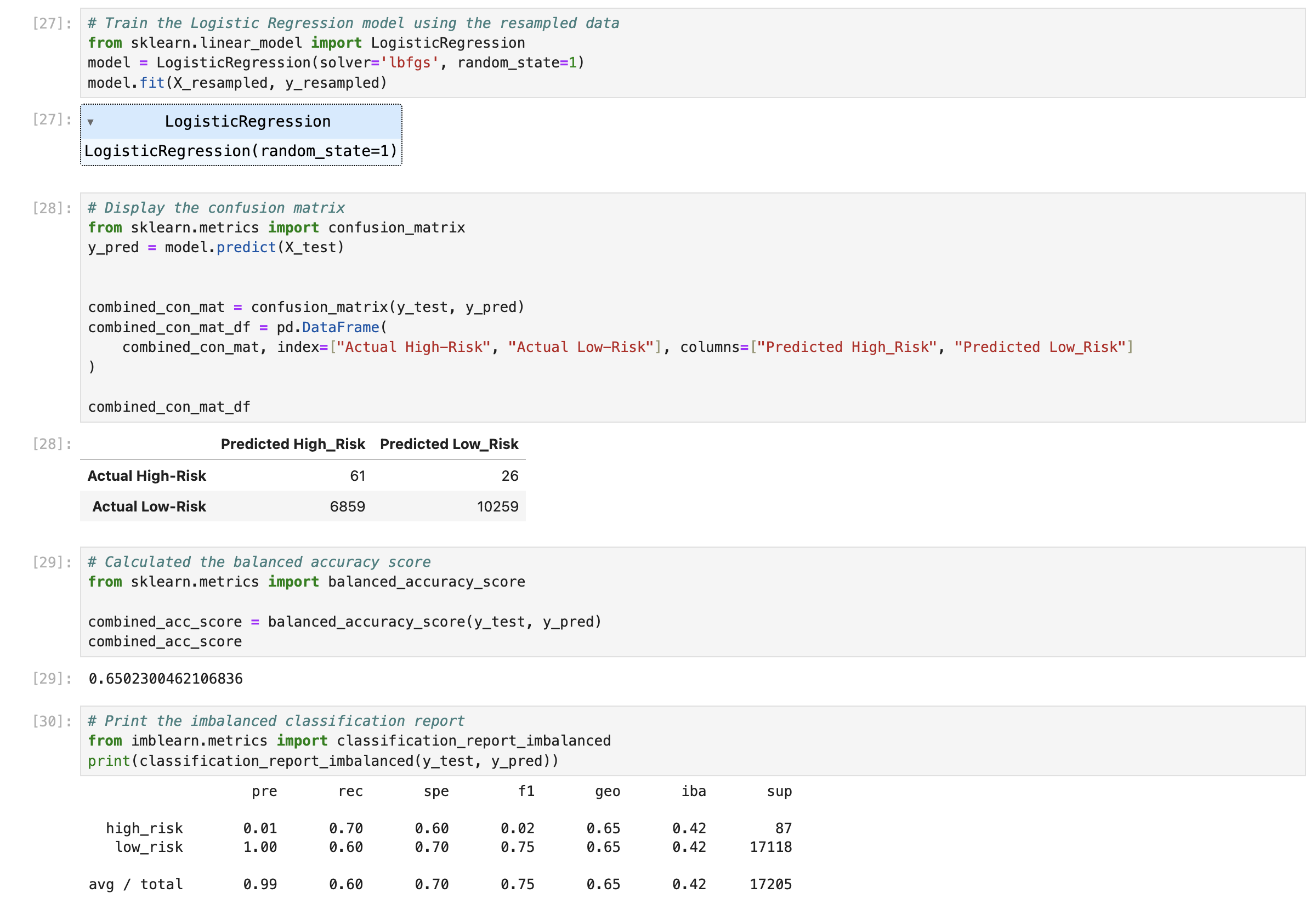This screenshot has height=921, width=1316.
Task: Select the input prompt [27] of training cell
Action: [x=52, y=24]
